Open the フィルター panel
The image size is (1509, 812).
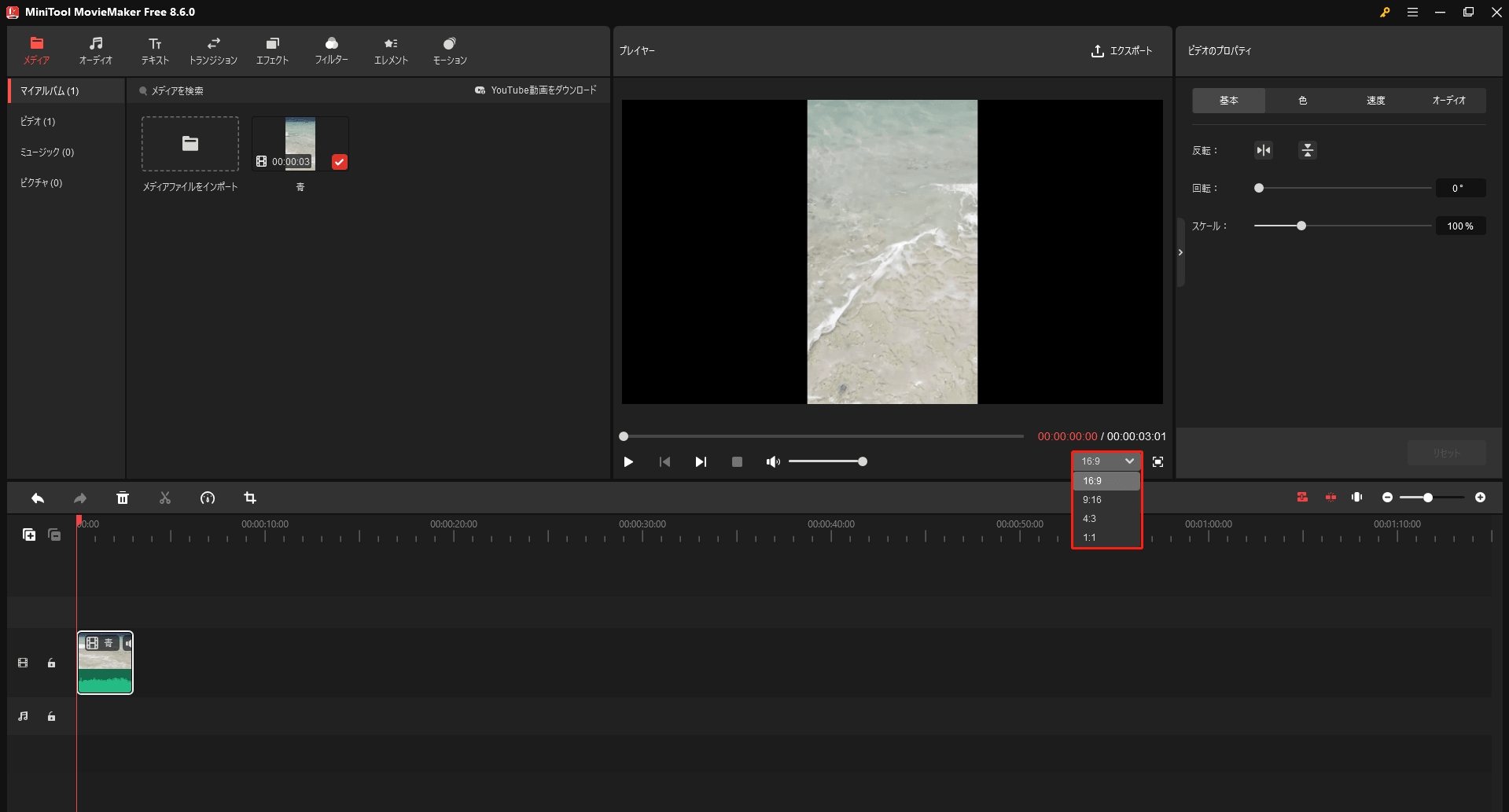point(331,50)
